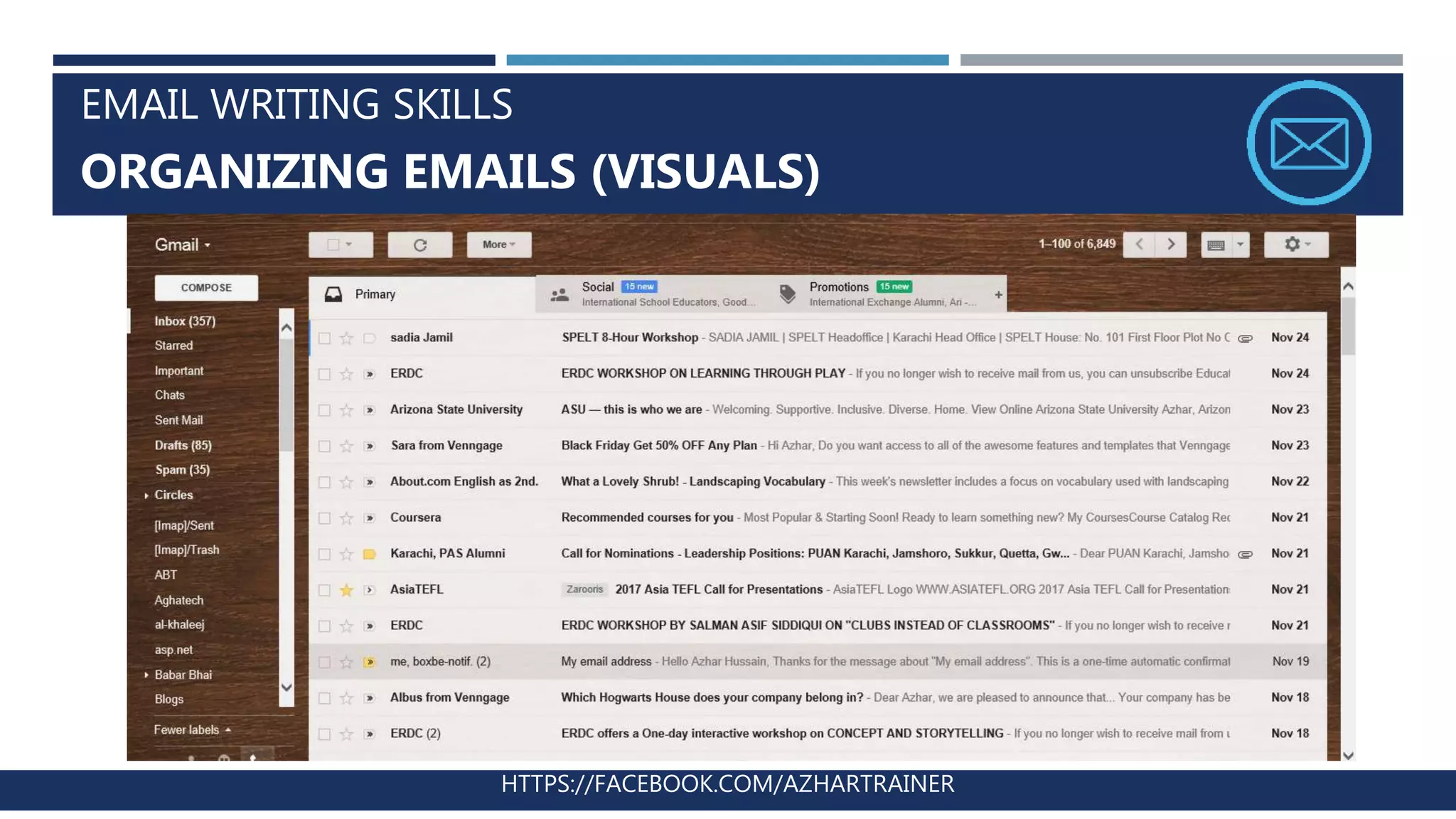Select checkbox for sadia Jamil email

pos(324,338)
